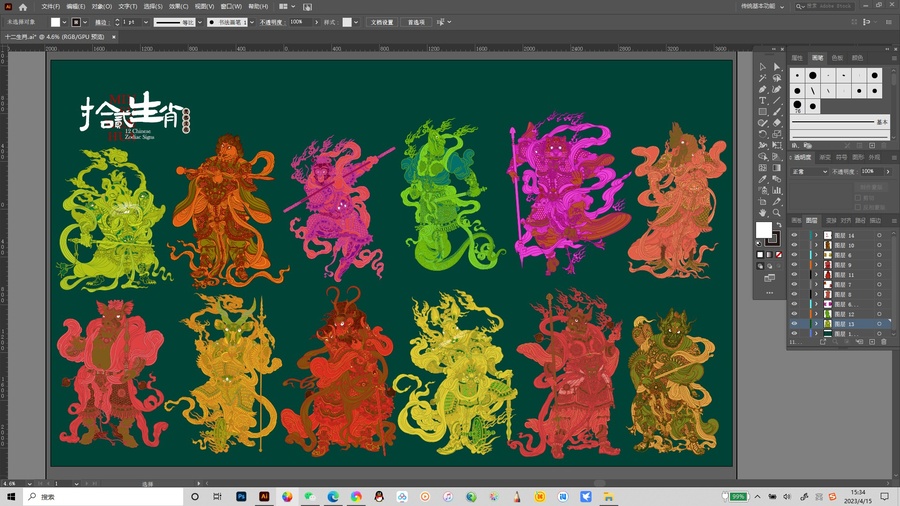
Task: Select the Rectangle tool
Action: coord(762,112)
